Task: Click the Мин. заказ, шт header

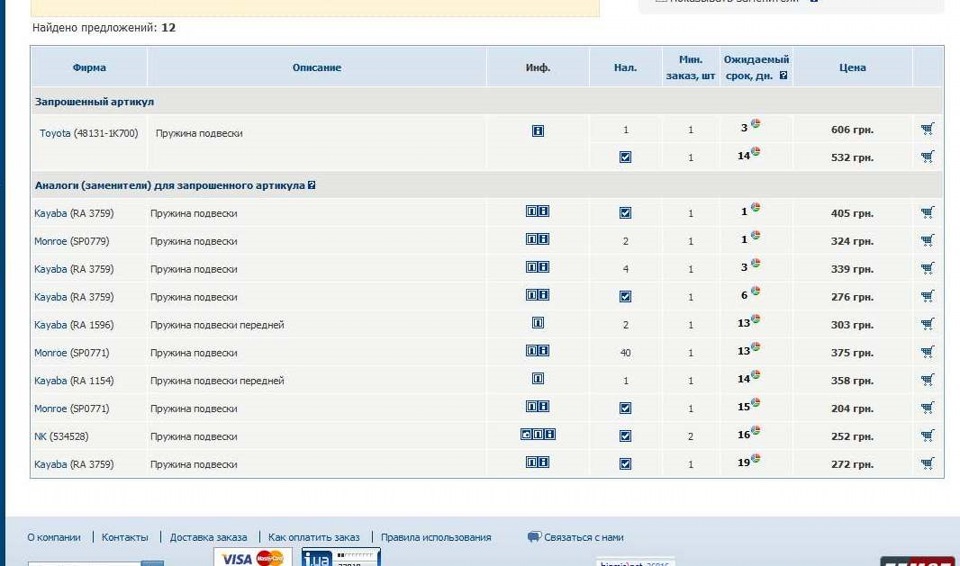Action: [x=691, y=67]
